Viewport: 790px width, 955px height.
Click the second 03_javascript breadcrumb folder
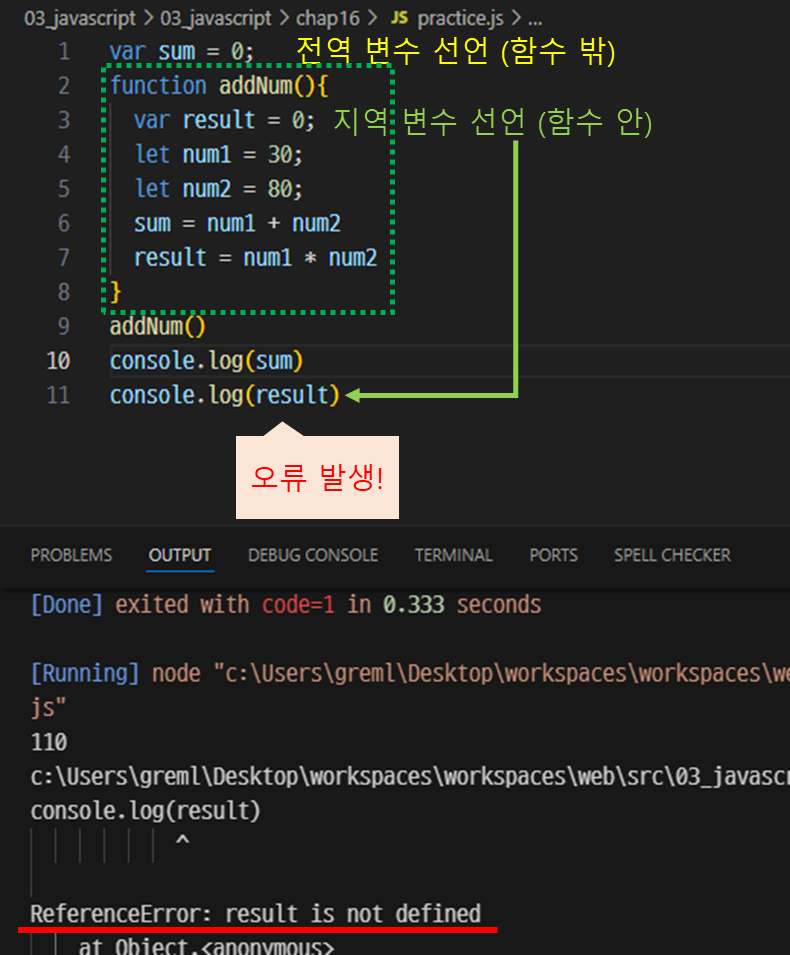click(216, 18)
